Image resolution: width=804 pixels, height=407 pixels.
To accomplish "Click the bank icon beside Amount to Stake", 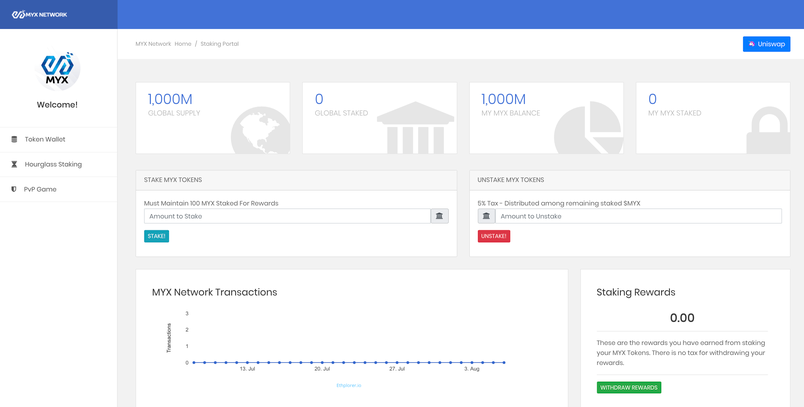I will click(439, 216).
